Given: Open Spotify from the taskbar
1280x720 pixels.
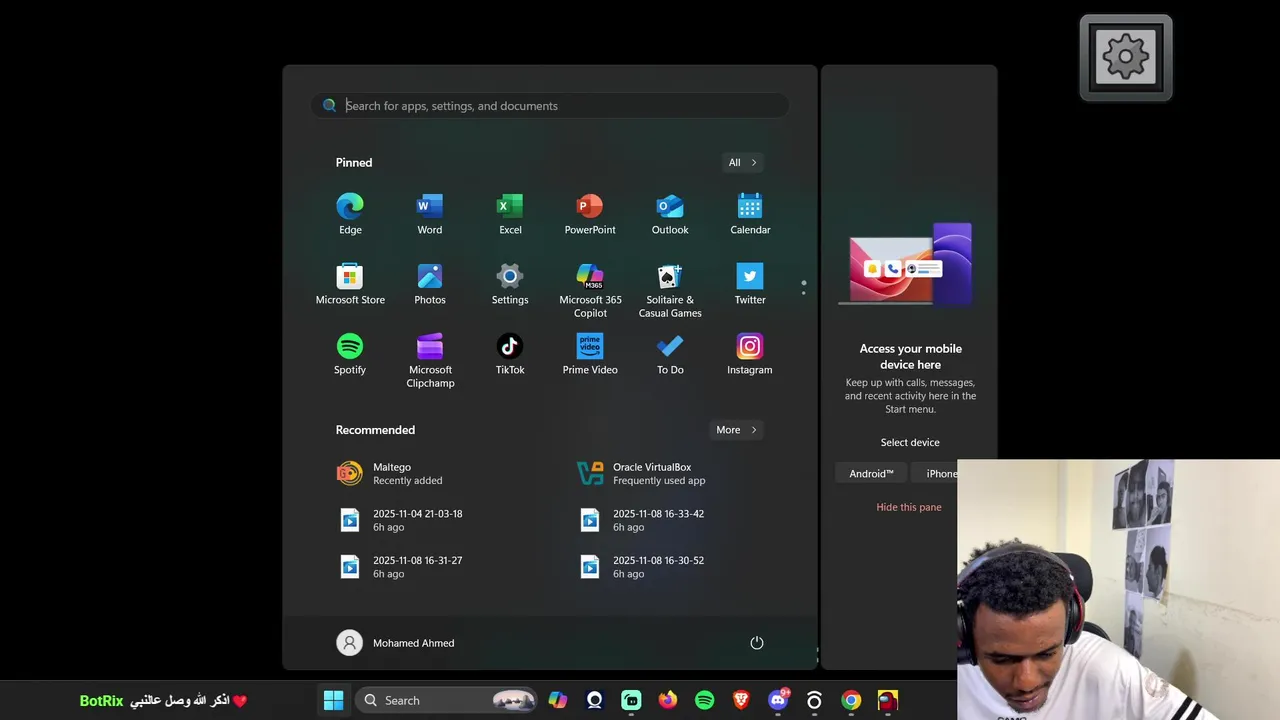Looking at the screenshot, I should (x=704, y=700).
